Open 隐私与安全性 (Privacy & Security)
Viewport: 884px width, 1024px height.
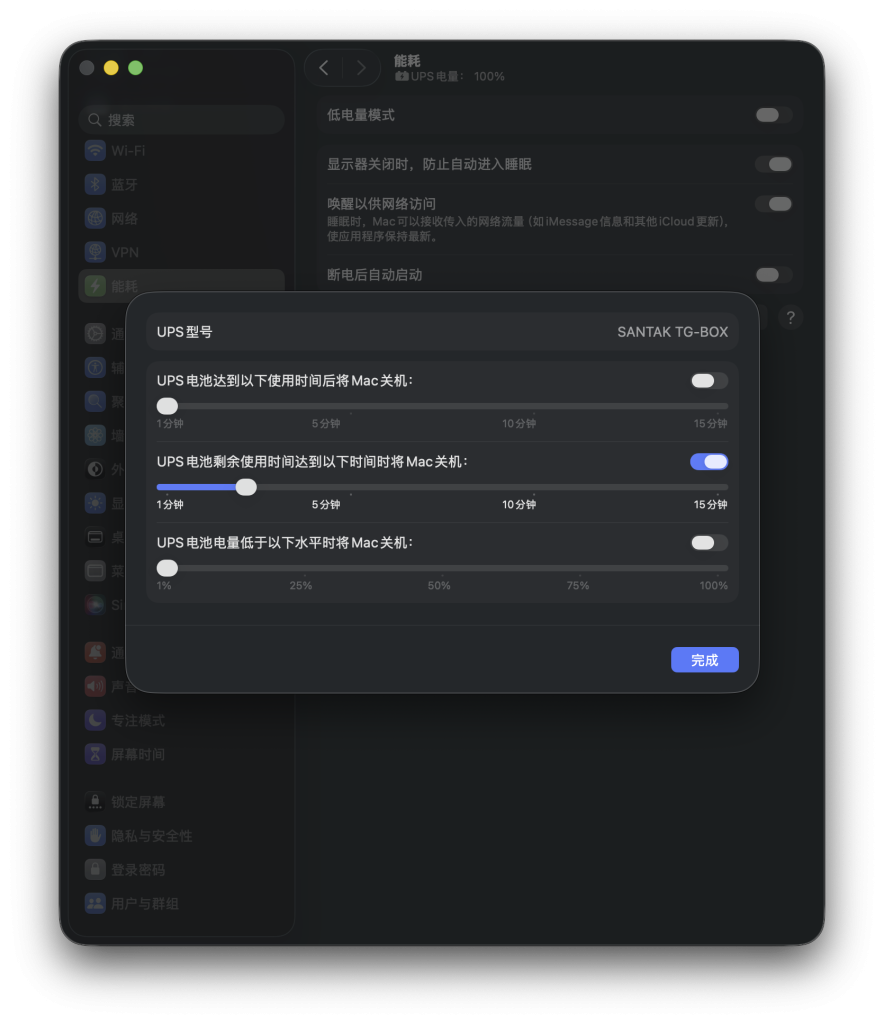[x=150, y=836]
